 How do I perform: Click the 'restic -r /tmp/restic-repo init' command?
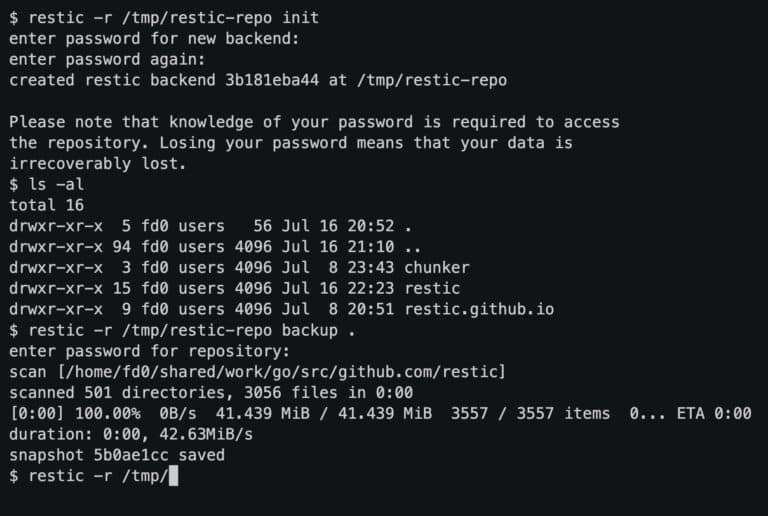click(x=173, y=18)
